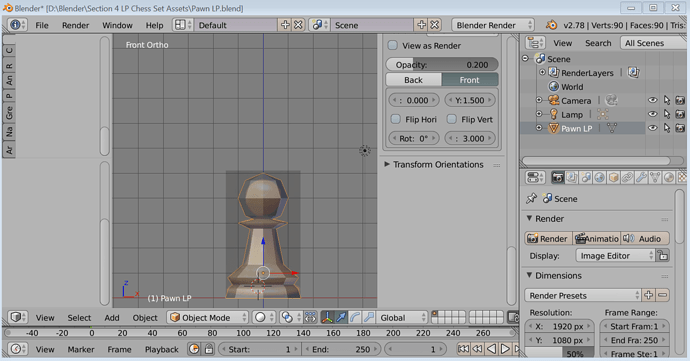690x361 pixels.
Task: Open the Blender Render engine dropdown
Action: click(493, 25)
